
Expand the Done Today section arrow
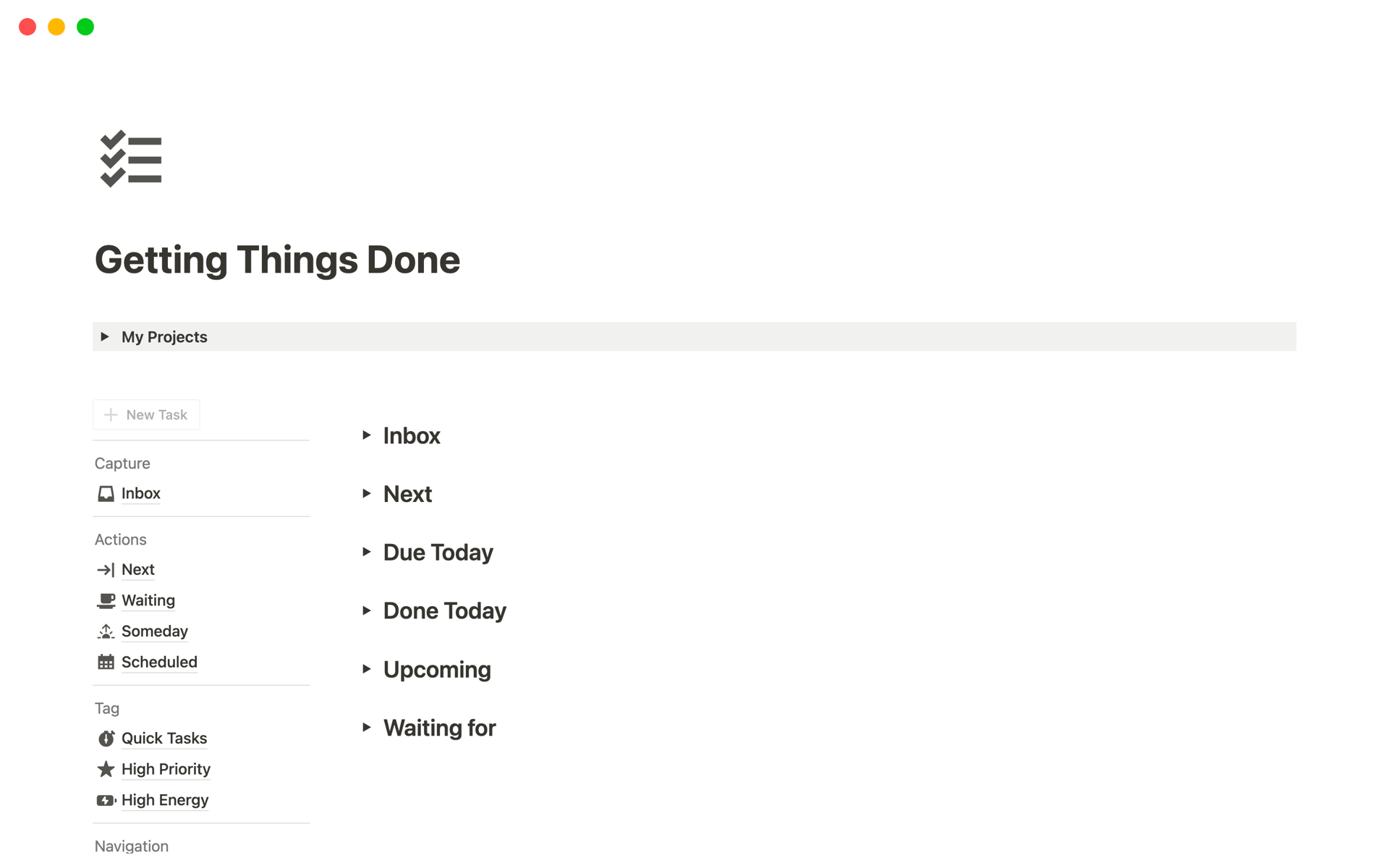pyautogui.click(x=367, y=611)
